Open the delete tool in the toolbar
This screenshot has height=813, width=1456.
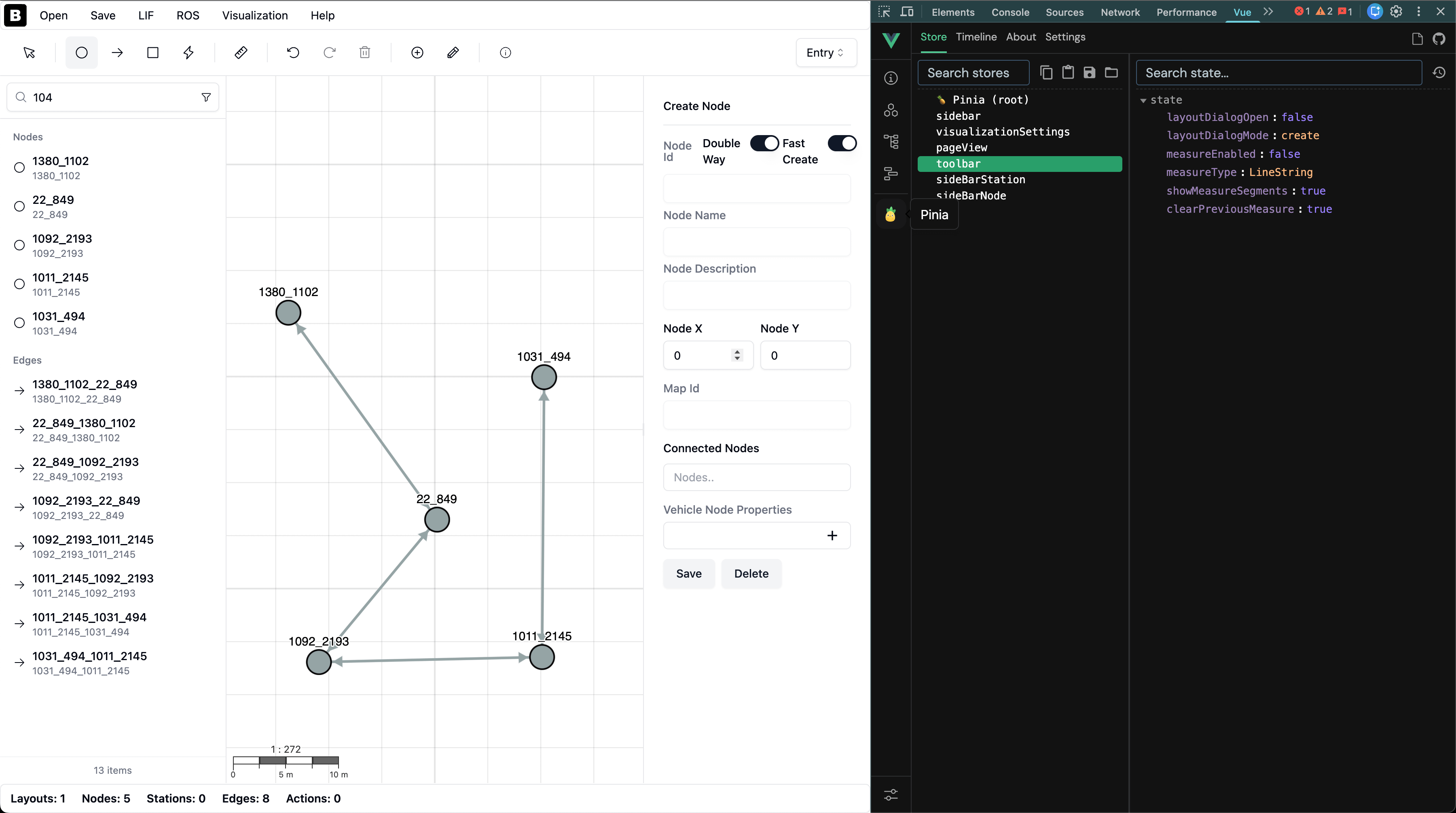tap(364, 53)
